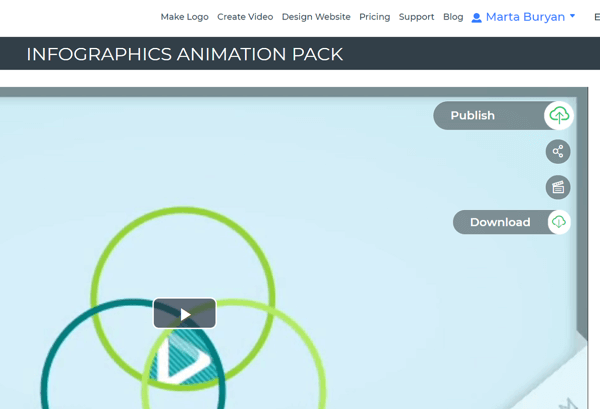This screenshot has width=600, height=409.
Task: Click the Download cloud icon
Action: (559, 222)
